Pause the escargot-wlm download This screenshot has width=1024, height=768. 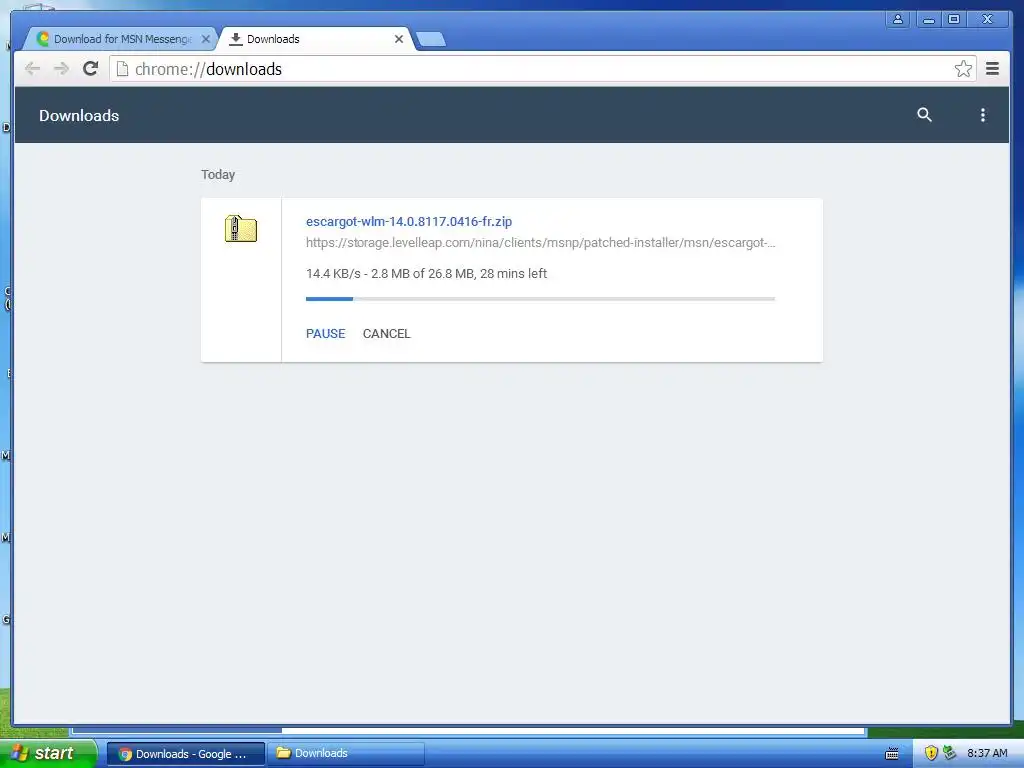point(325,334)
